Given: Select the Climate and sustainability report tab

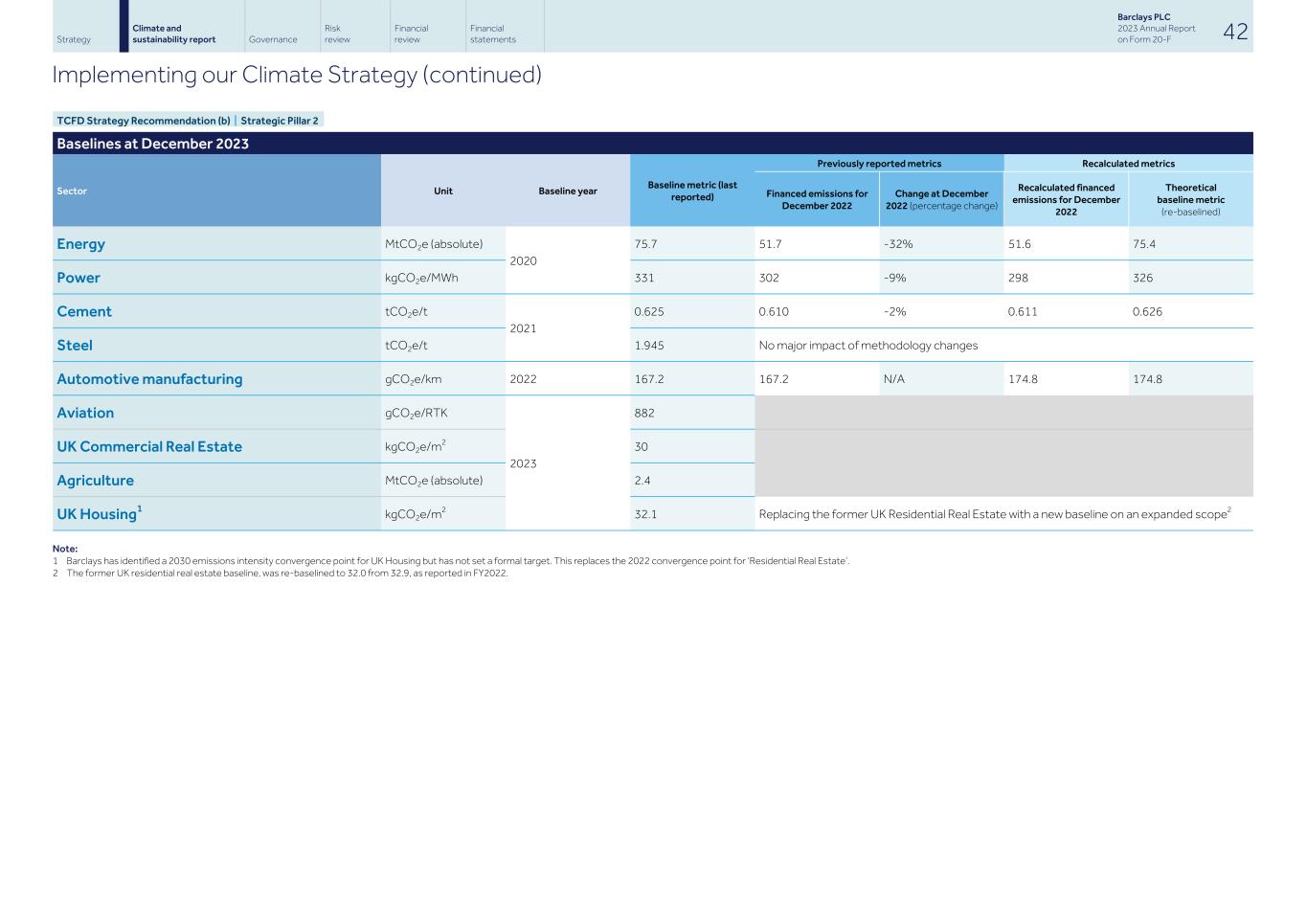Looking at the screenshot, I should point(172,32).
